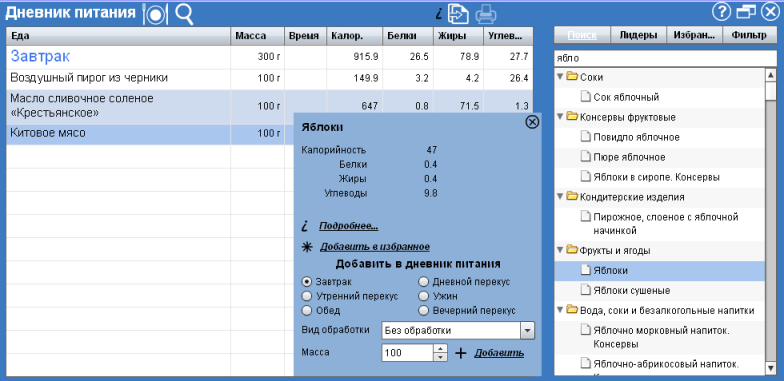Select the Вечерний перекус radio button
Viewport: 784px width, 381px height.
(424, 310)
